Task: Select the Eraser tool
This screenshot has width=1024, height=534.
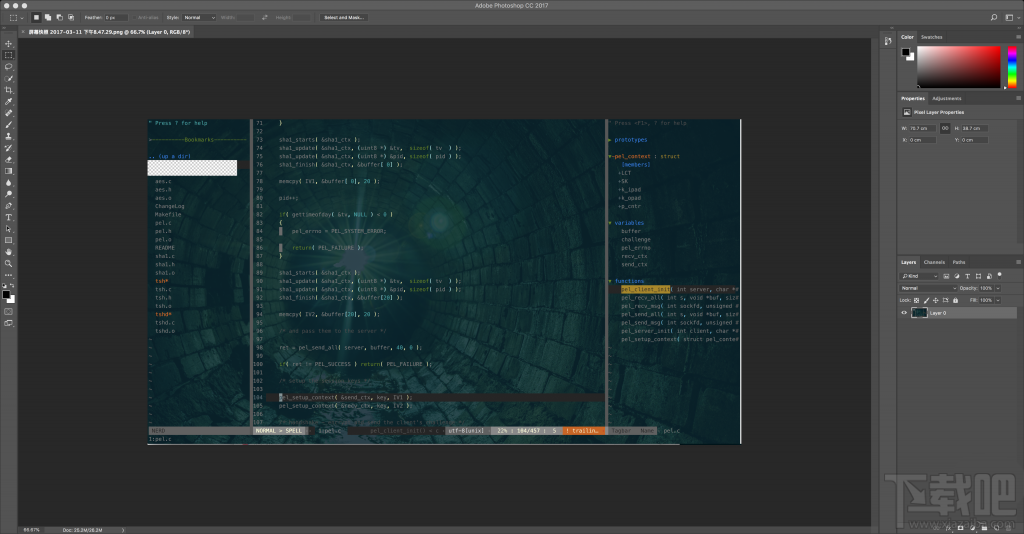Action: click(8, 159)
